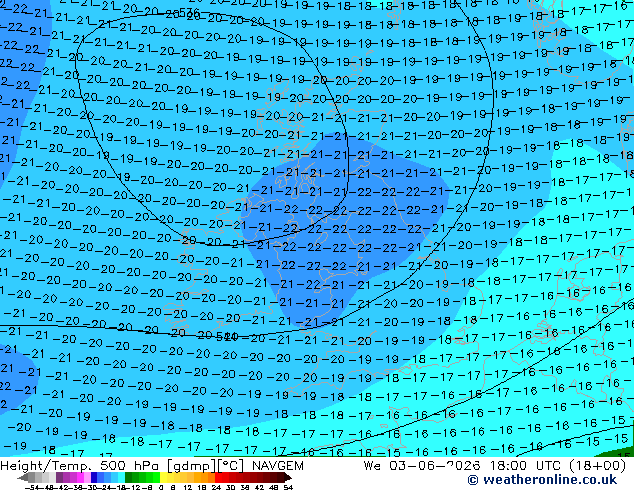Pick the yellow 0°C swatch in legend

tap(164, 478)
